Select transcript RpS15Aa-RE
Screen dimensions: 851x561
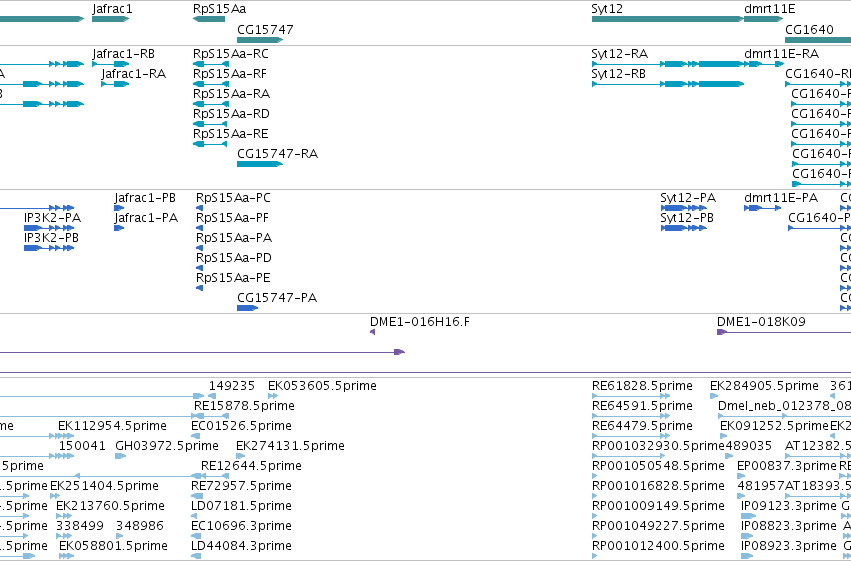coord(210,144)
